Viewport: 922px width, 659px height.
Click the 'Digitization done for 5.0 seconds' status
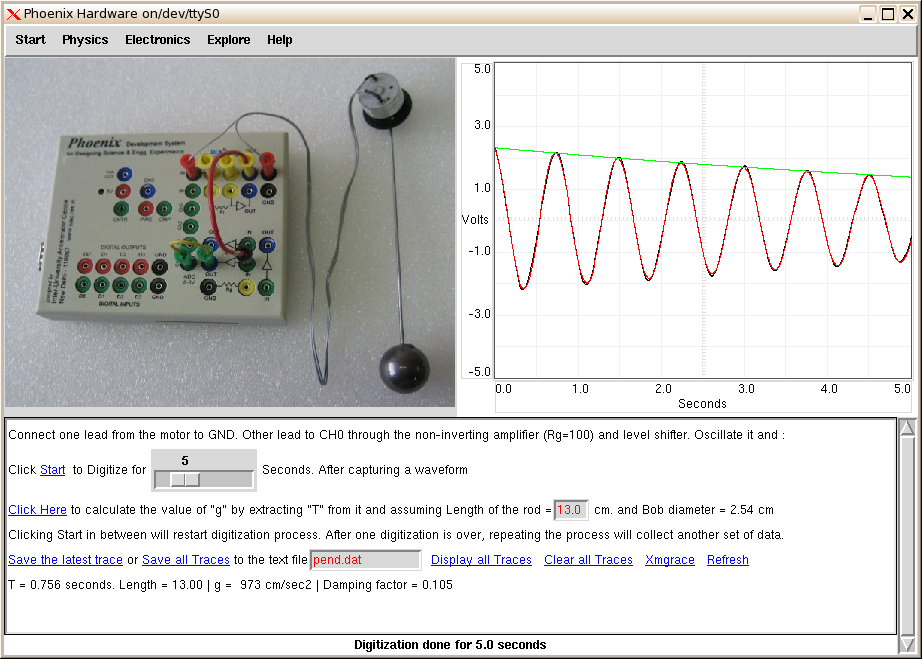point(450,645)
